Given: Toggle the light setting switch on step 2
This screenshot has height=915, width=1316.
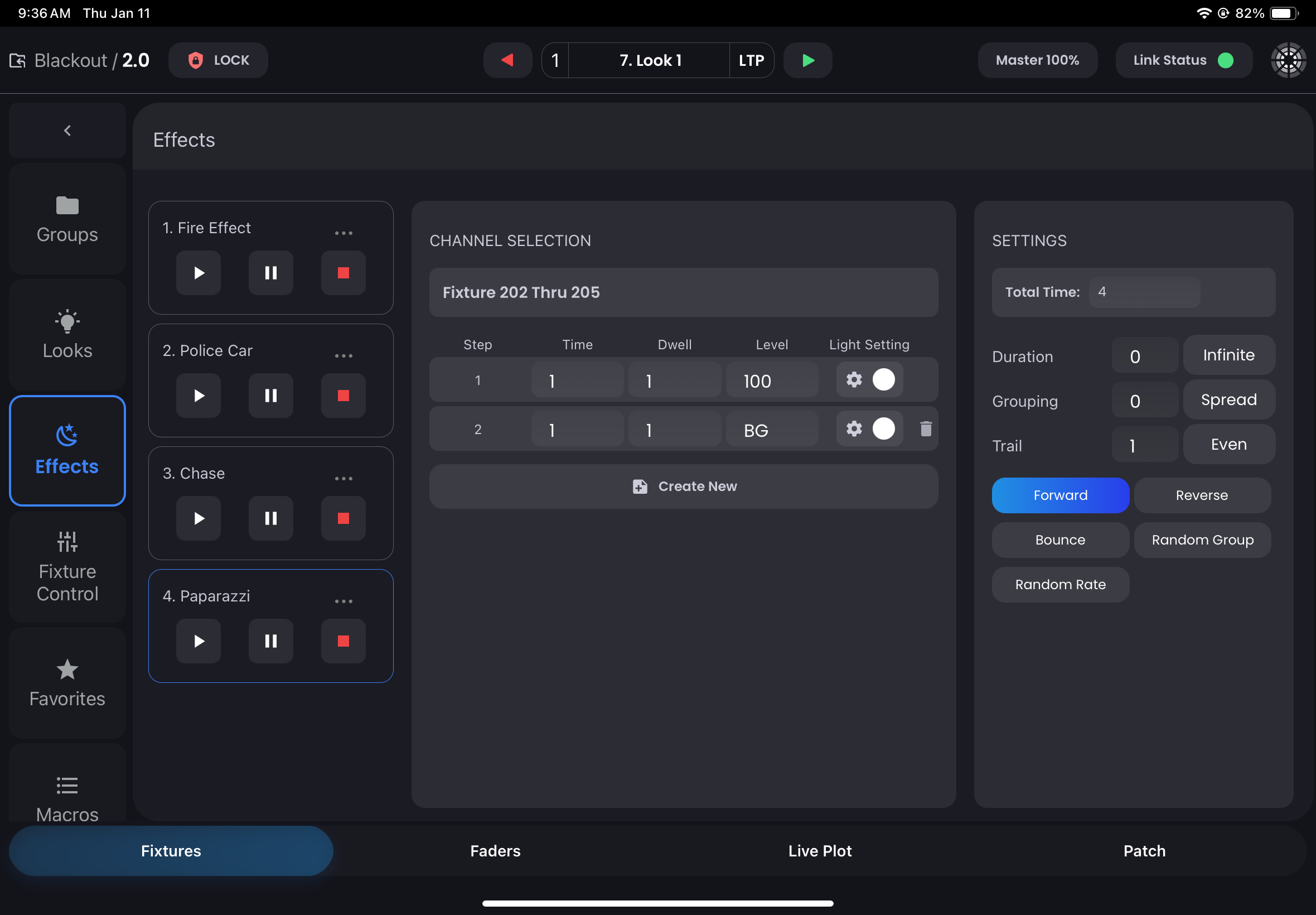Looking at the screenshot, I should click(883, 428).
